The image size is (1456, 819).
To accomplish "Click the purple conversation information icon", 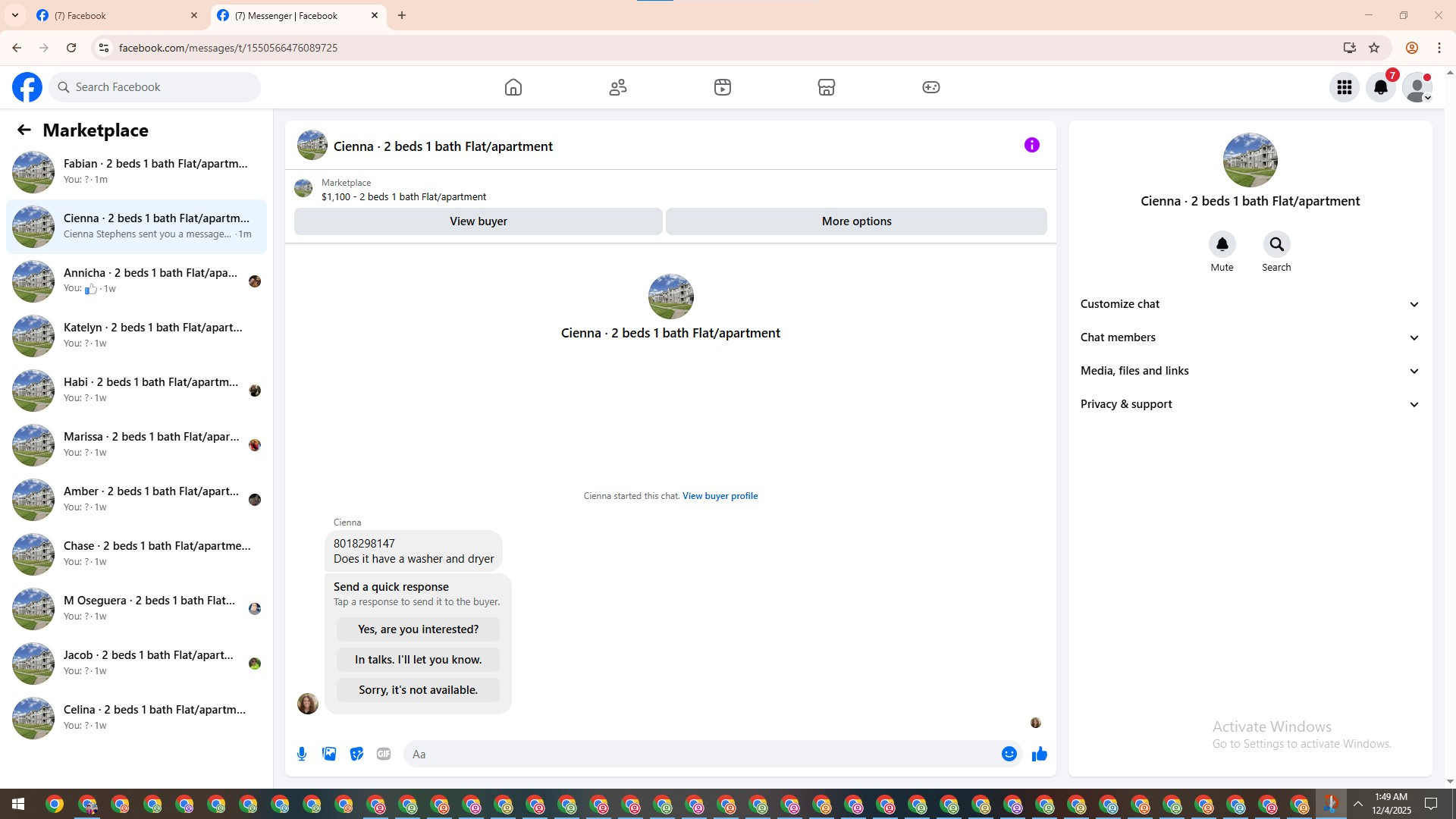I will [x=1031, y=145].
